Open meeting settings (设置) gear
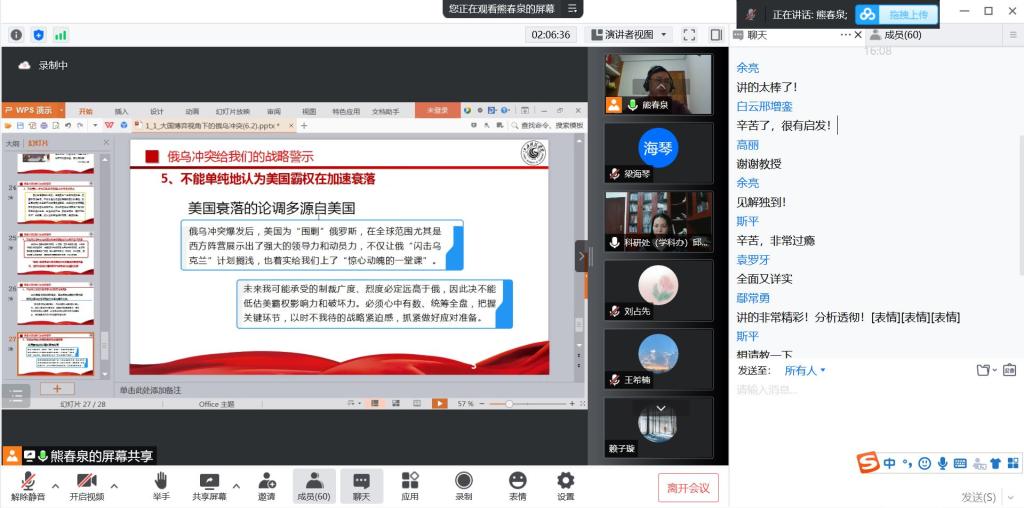1024x508 pixels. 565,486
